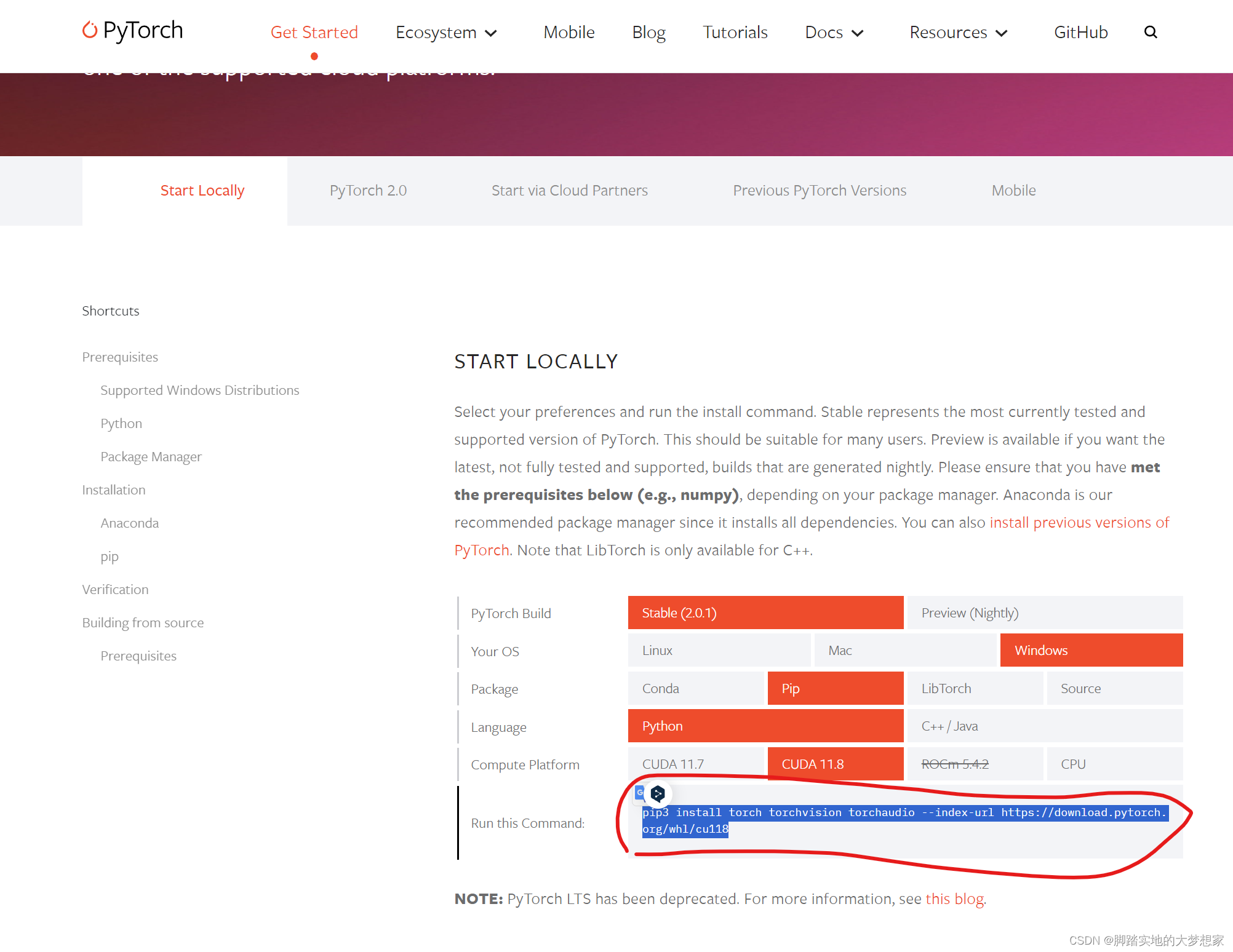This screenshot has width=1233, height=952.
Task: Click the 'Your OS' row label
Action: point(495,651)
